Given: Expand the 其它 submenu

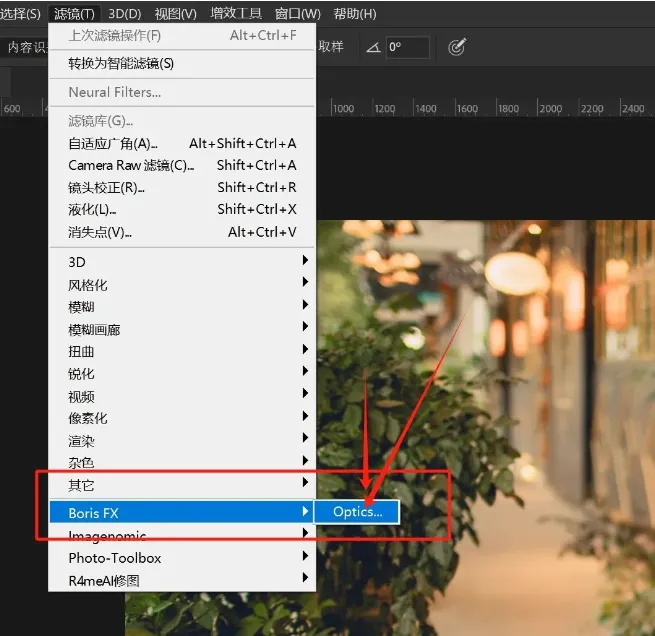Looking at the screenshot, I should 182,485.
